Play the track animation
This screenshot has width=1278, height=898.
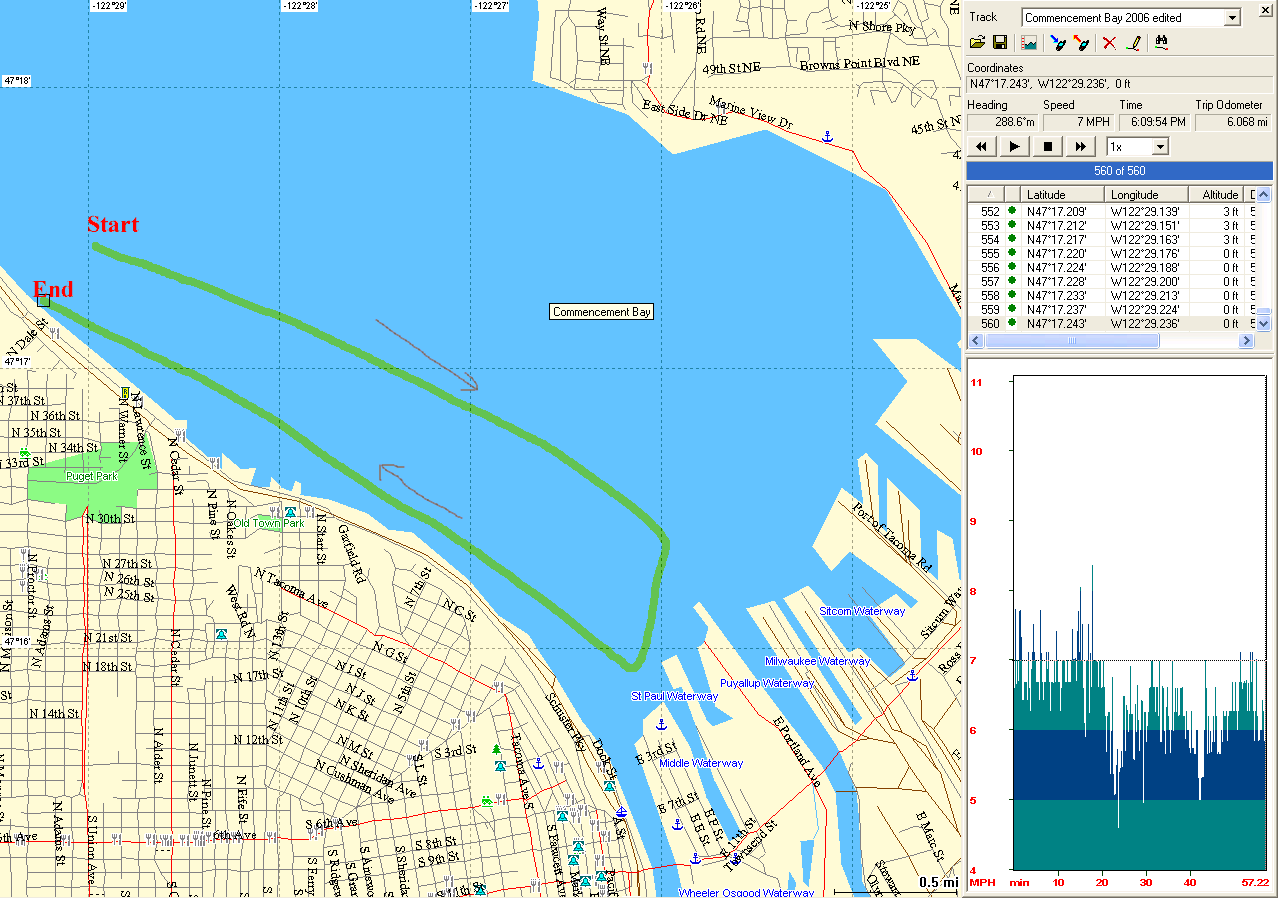tap(1014, 147)
